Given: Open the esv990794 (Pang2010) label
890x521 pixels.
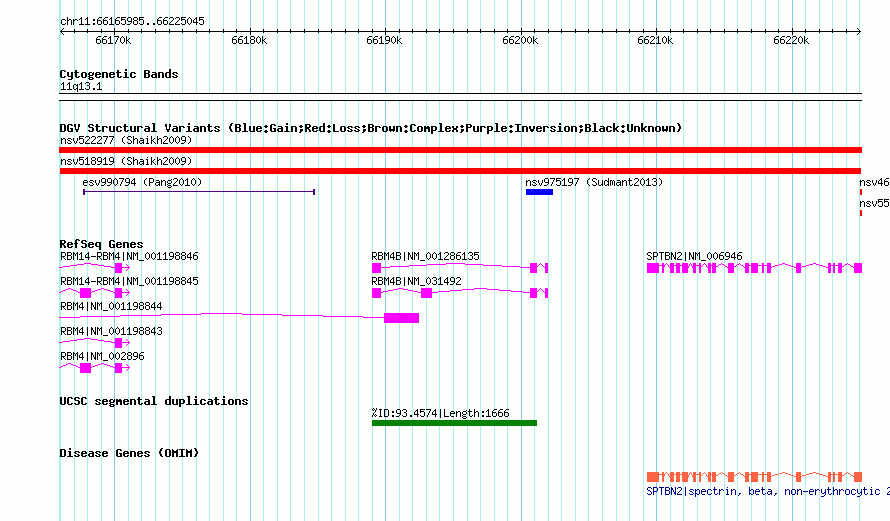Looking at the screenshot, I should tap(142, 182).
